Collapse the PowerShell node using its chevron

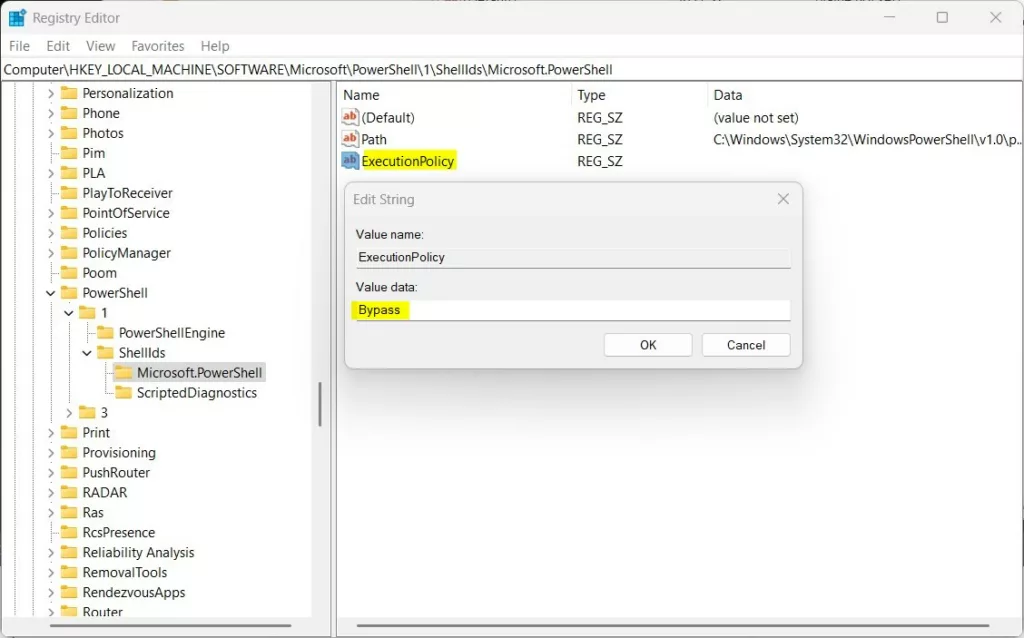(50, 292)
